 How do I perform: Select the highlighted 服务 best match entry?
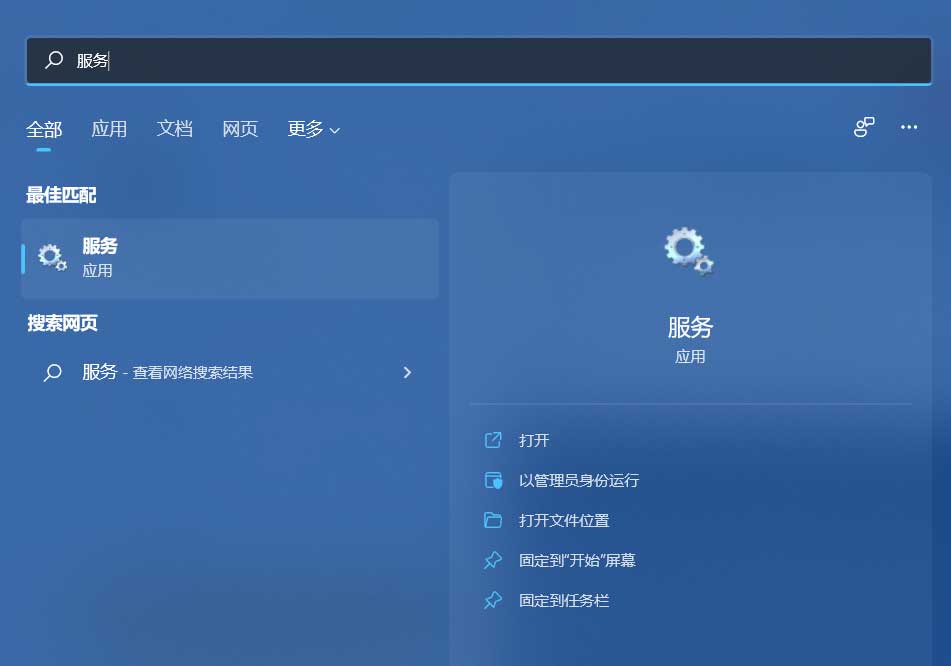pos(230,257)
